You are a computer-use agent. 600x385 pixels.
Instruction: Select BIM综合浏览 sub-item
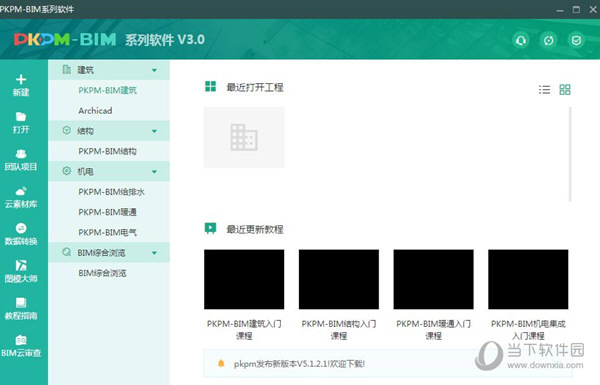[102, 273]
